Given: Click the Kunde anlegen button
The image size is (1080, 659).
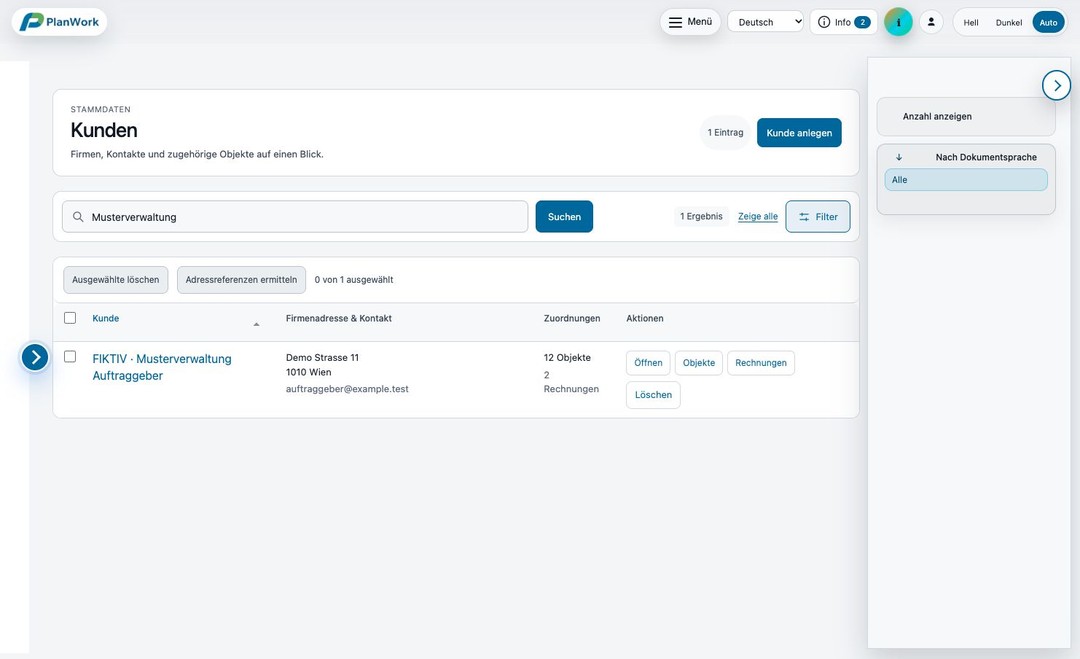Looking at the screenshot, I should pyautogui.click(x=799, y=133).
